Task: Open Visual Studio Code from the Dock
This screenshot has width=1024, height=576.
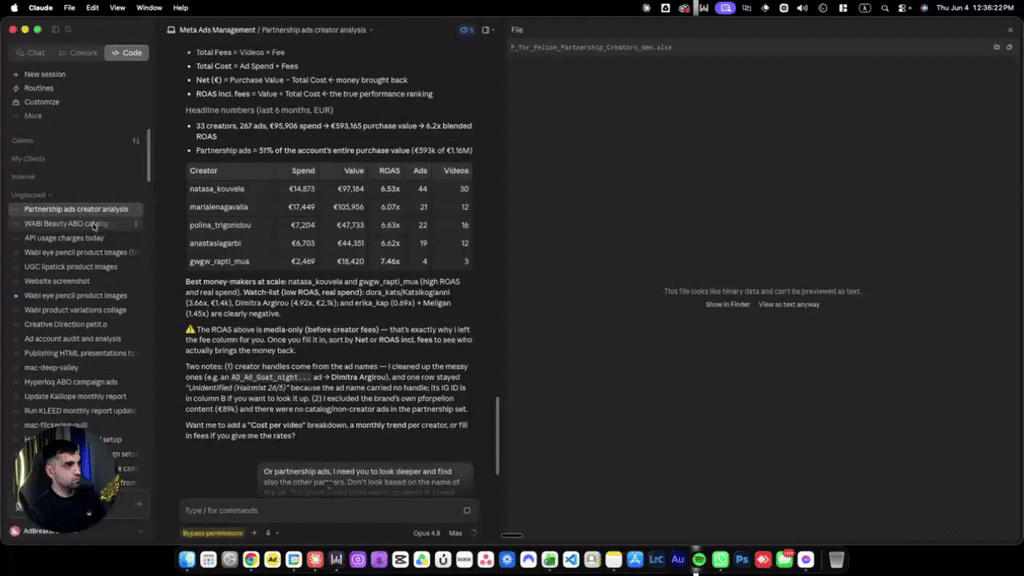Action: coord(571,560)
